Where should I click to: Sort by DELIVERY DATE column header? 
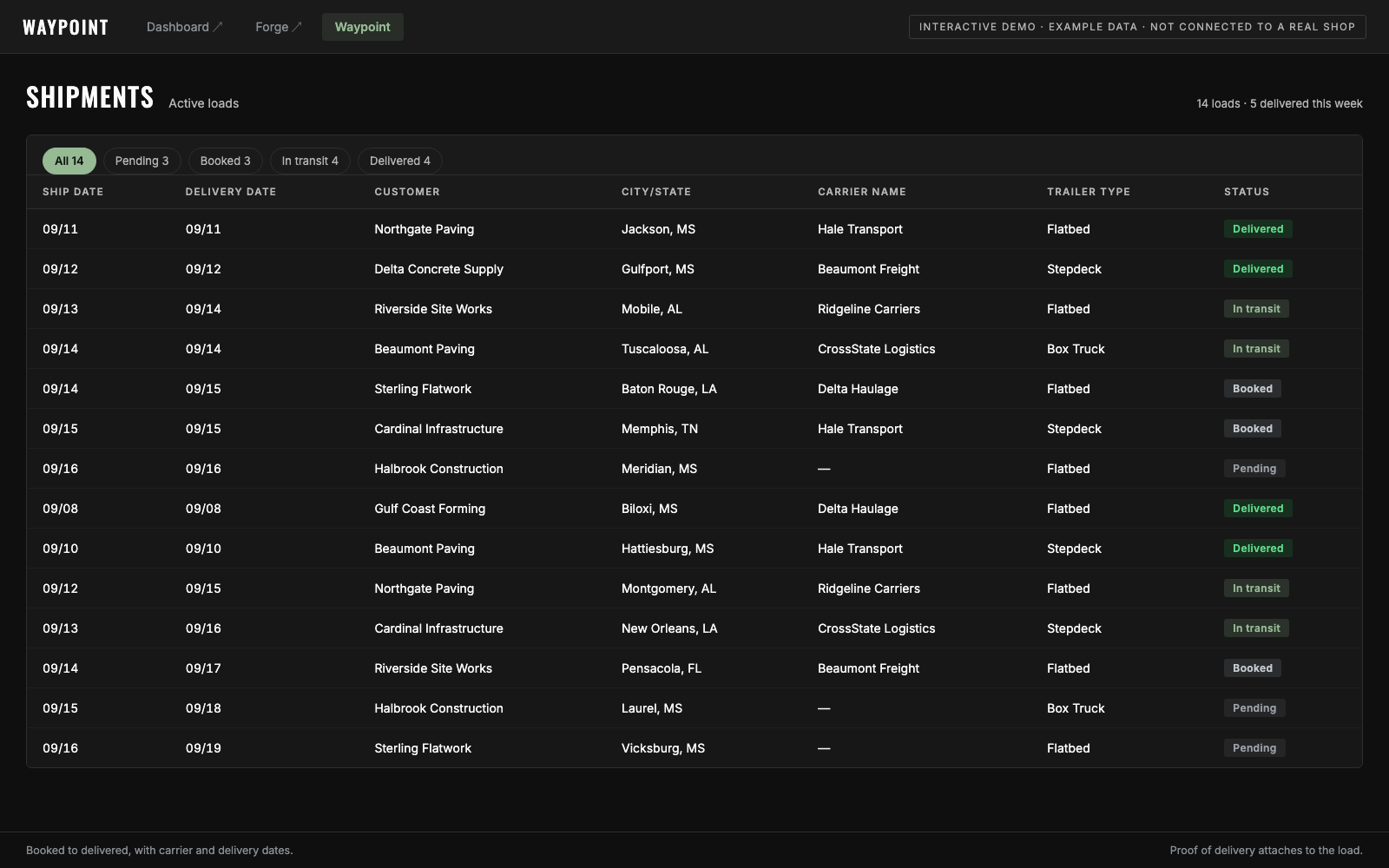231,192
